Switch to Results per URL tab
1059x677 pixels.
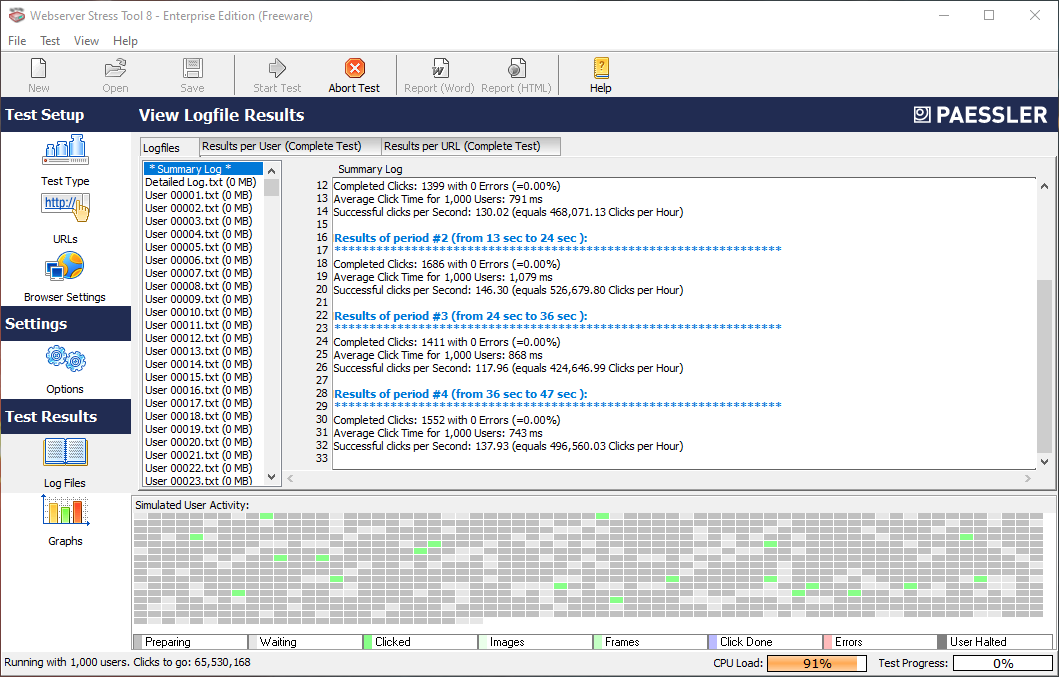(x=469, y=146)
